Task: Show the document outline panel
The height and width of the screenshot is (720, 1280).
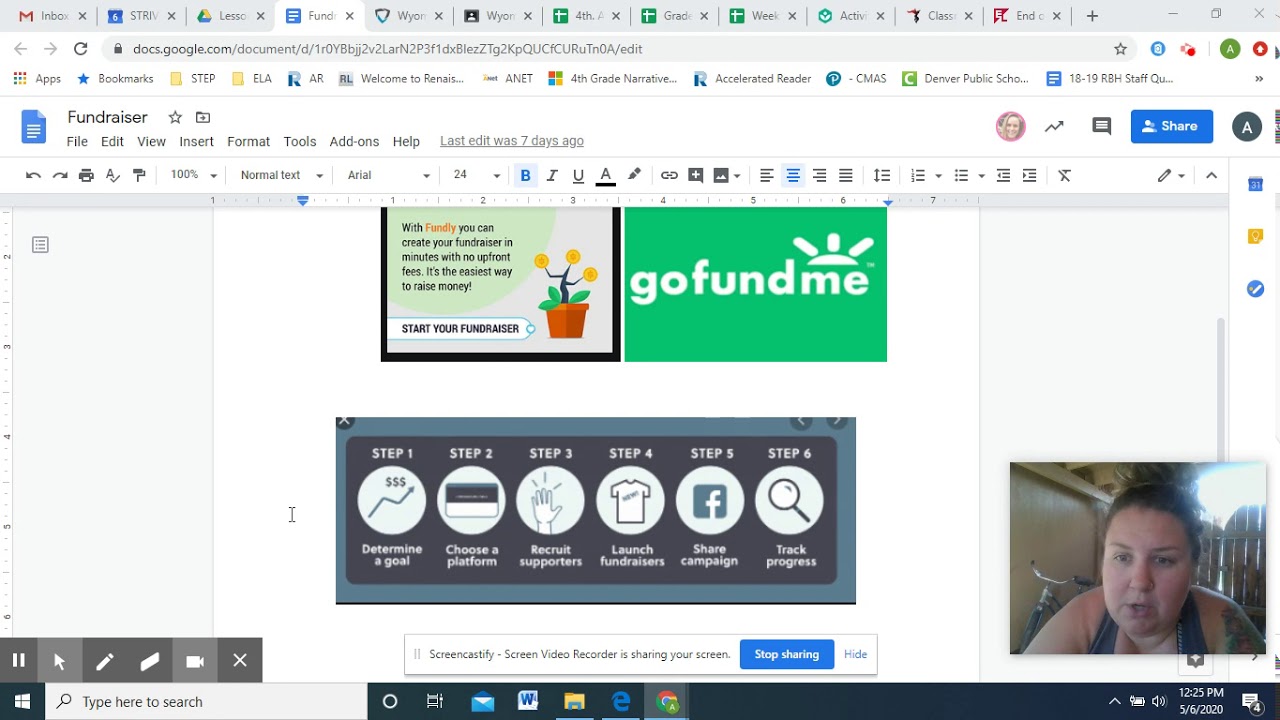Action: pyautogui.click(x=40, y=245)
